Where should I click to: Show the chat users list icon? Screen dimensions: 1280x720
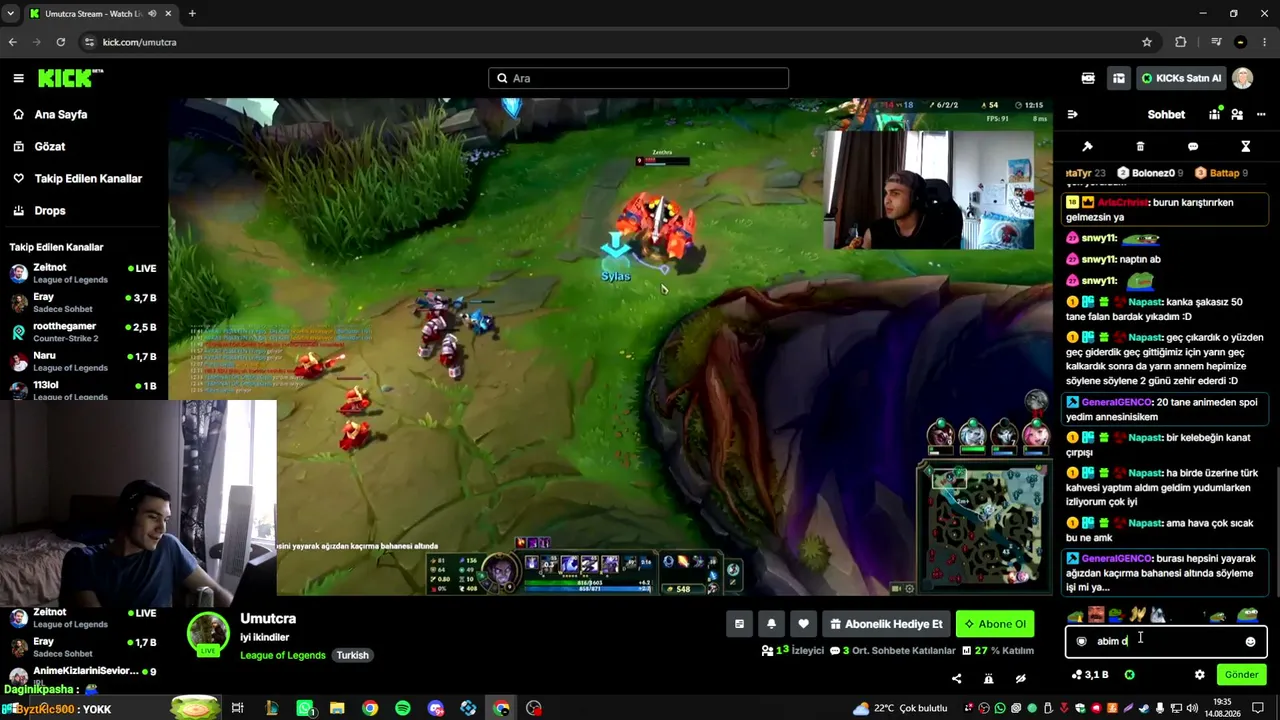tap(1237, 115)
